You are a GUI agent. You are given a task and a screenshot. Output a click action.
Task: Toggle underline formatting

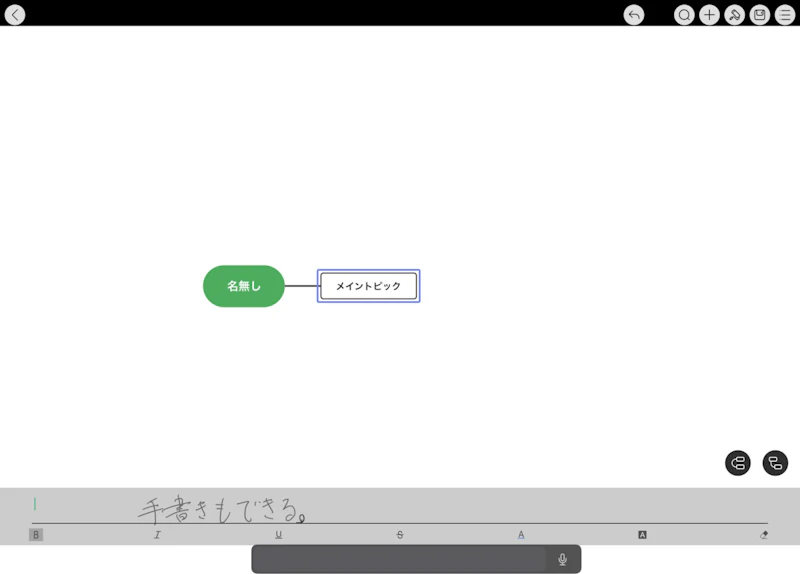click(x=279, y=535)
